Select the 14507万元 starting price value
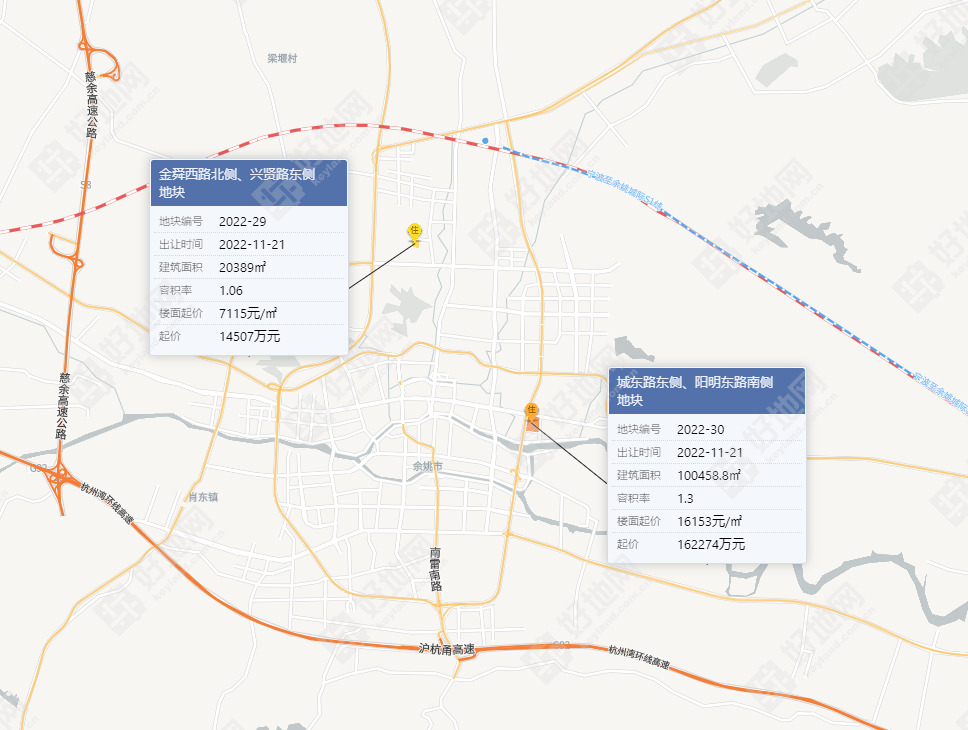The width and height of the screenshot is (968, 730). click(x=249, y=336)
